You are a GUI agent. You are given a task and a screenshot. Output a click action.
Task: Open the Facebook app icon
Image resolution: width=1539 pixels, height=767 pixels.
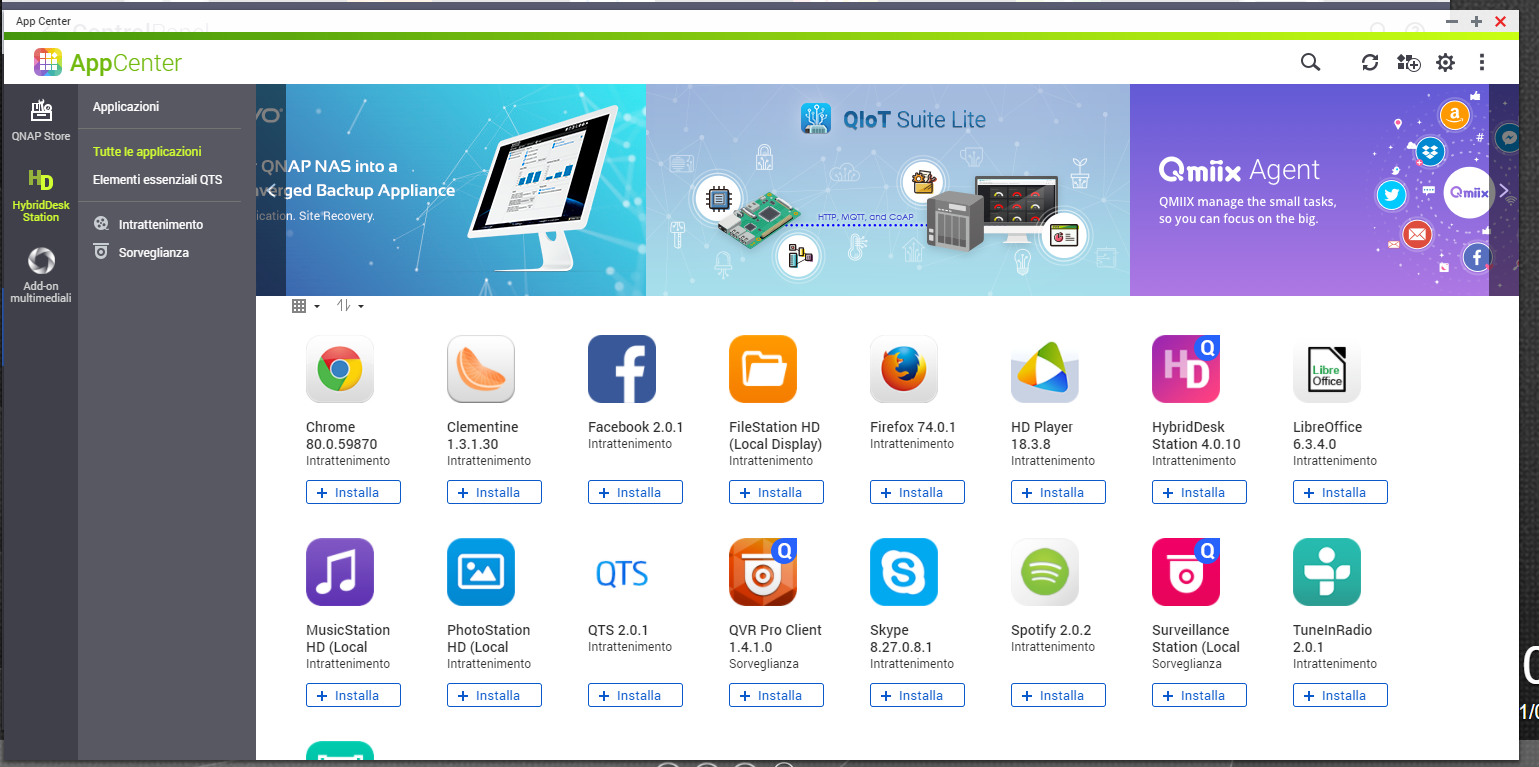pyautogui.click(x=622, y=369)
